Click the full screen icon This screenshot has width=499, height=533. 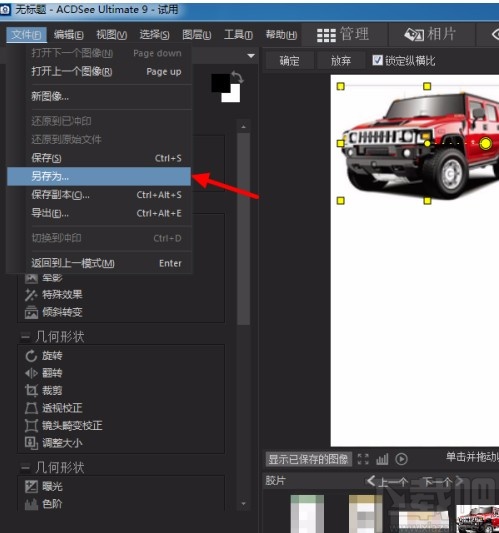[363, 459]
